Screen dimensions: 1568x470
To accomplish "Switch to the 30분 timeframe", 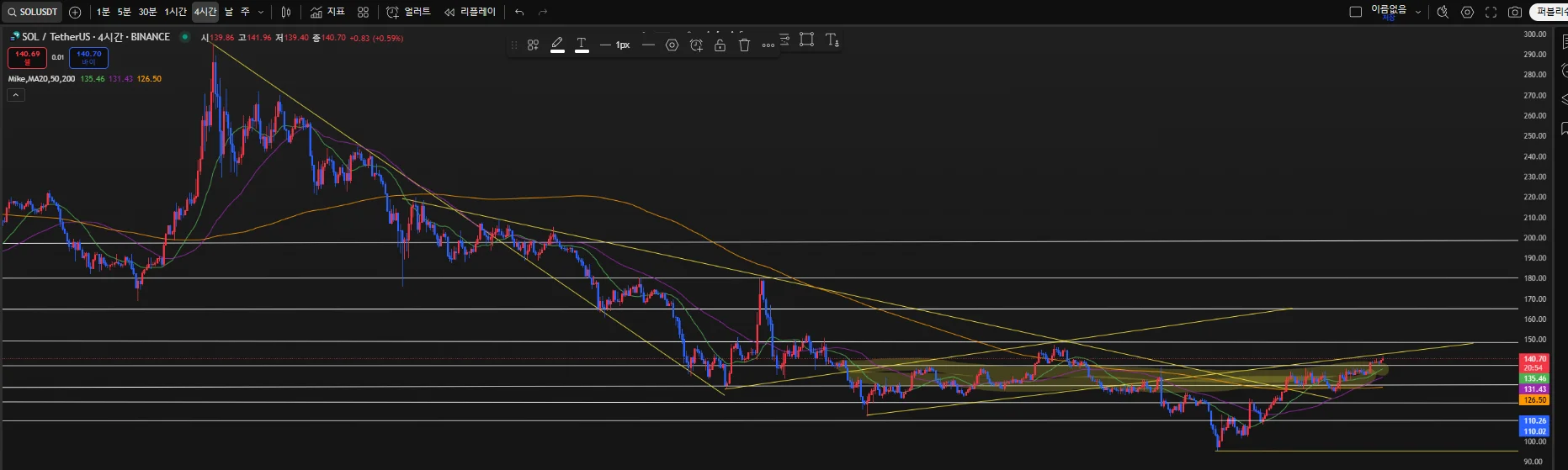I will point(147,12).
